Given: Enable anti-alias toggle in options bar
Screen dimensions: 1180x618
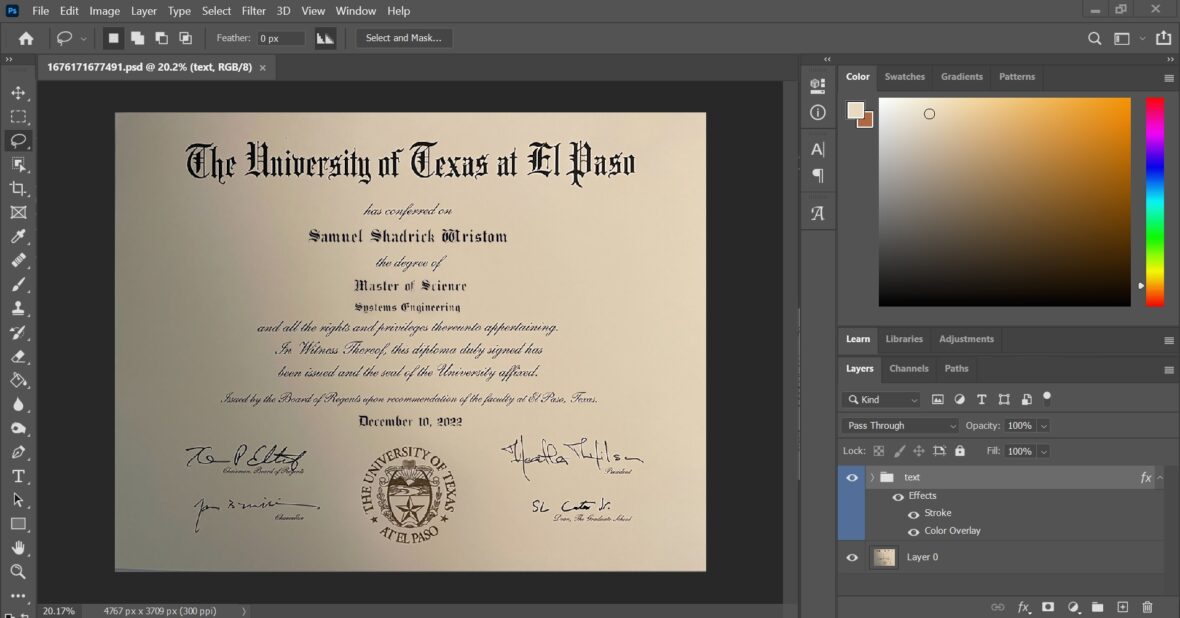Looking at the screenshot, I should 324,38.
